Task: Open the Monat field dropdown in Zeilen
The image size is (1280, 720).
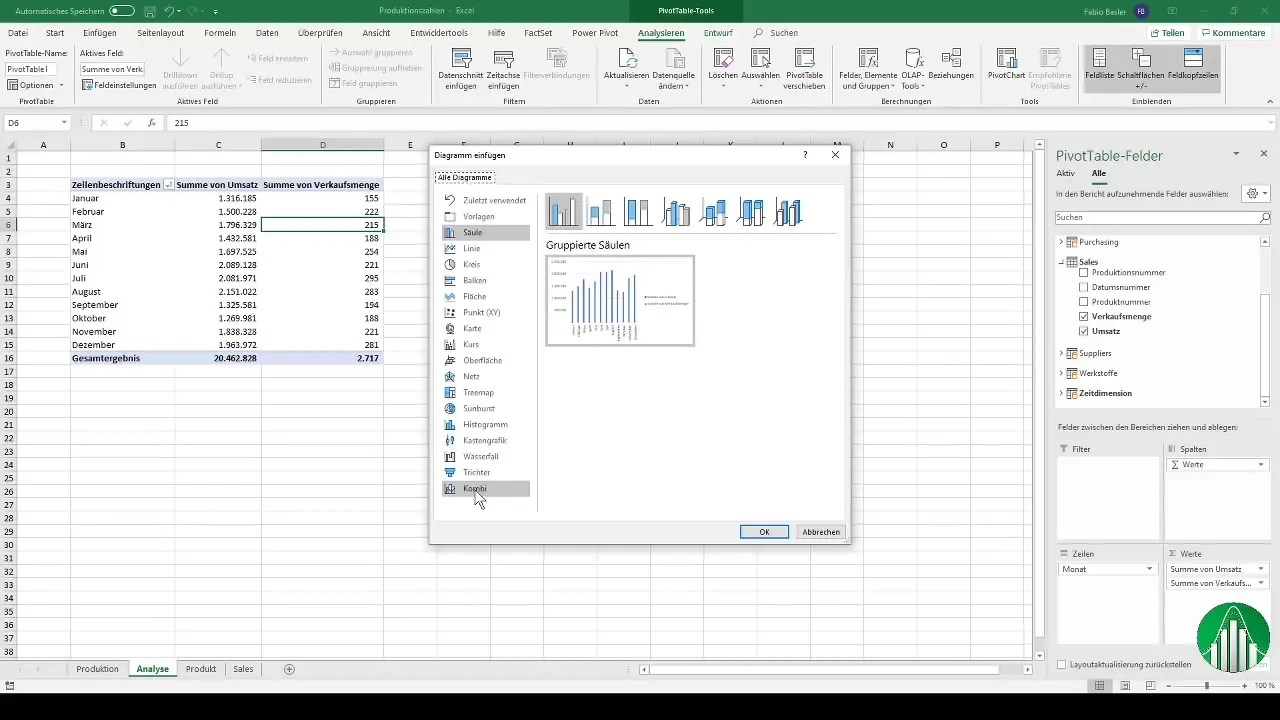Action: [1151, 569]
